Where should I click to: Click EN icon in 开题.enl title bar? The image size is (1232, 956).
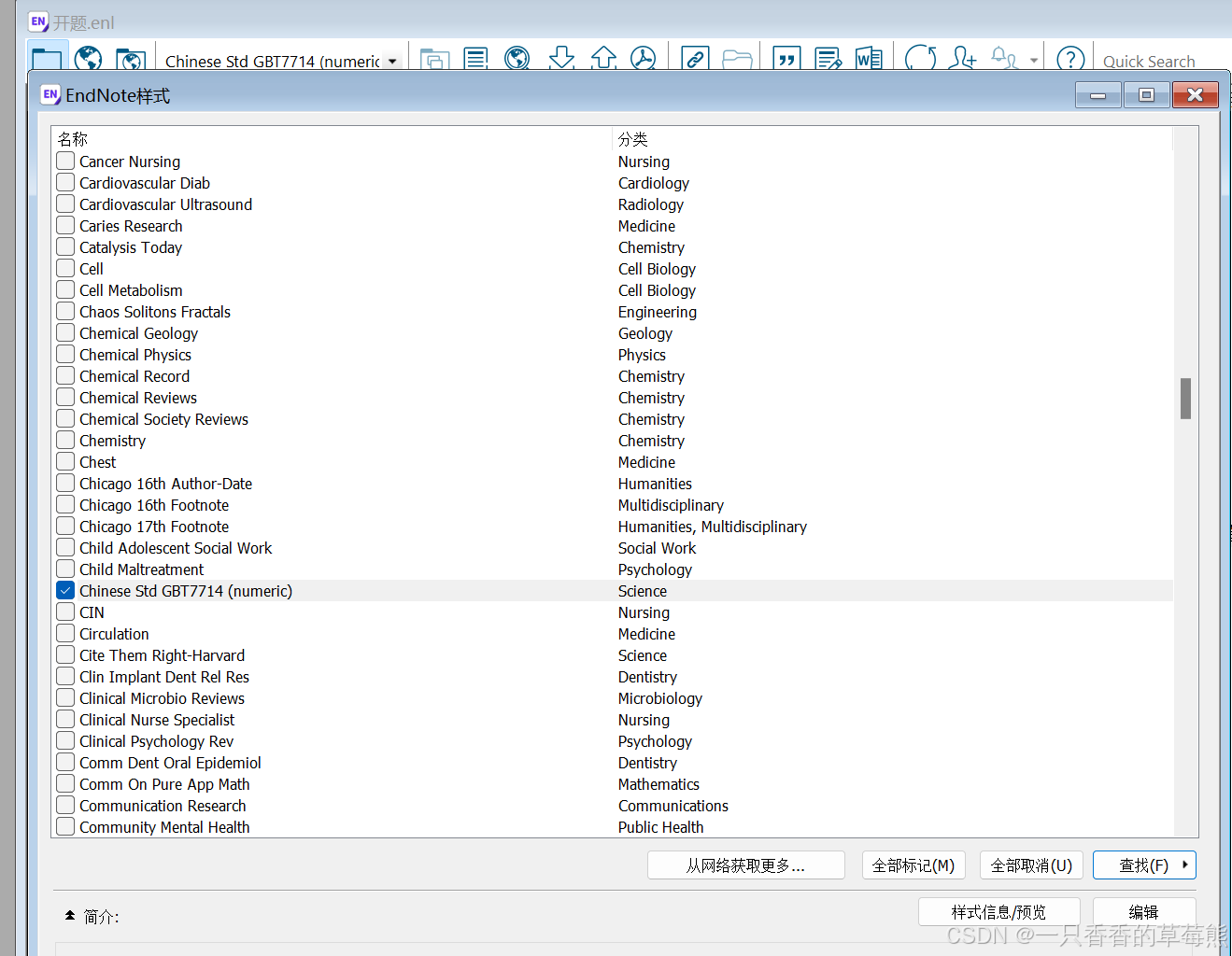point(38,21)
